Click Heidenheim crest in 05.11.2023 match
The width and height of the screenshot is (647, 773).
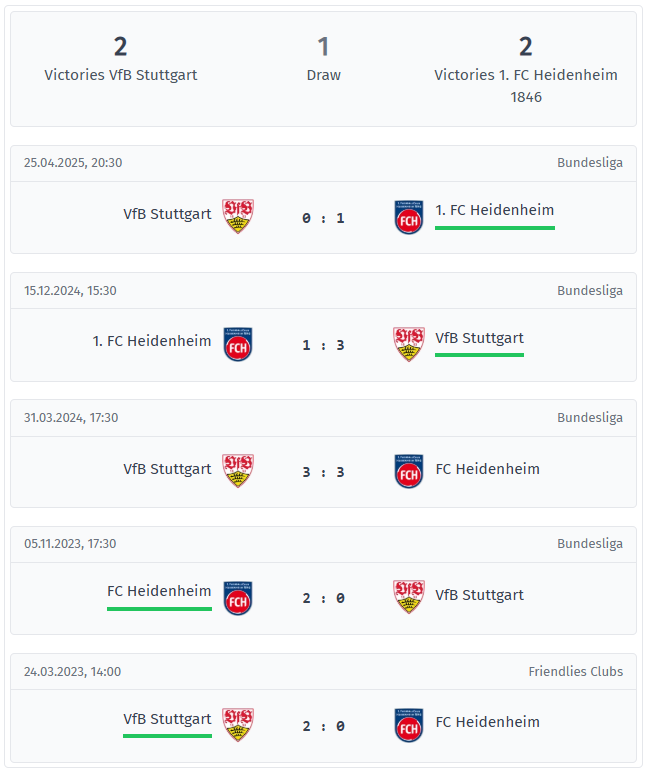pos(238,598)
